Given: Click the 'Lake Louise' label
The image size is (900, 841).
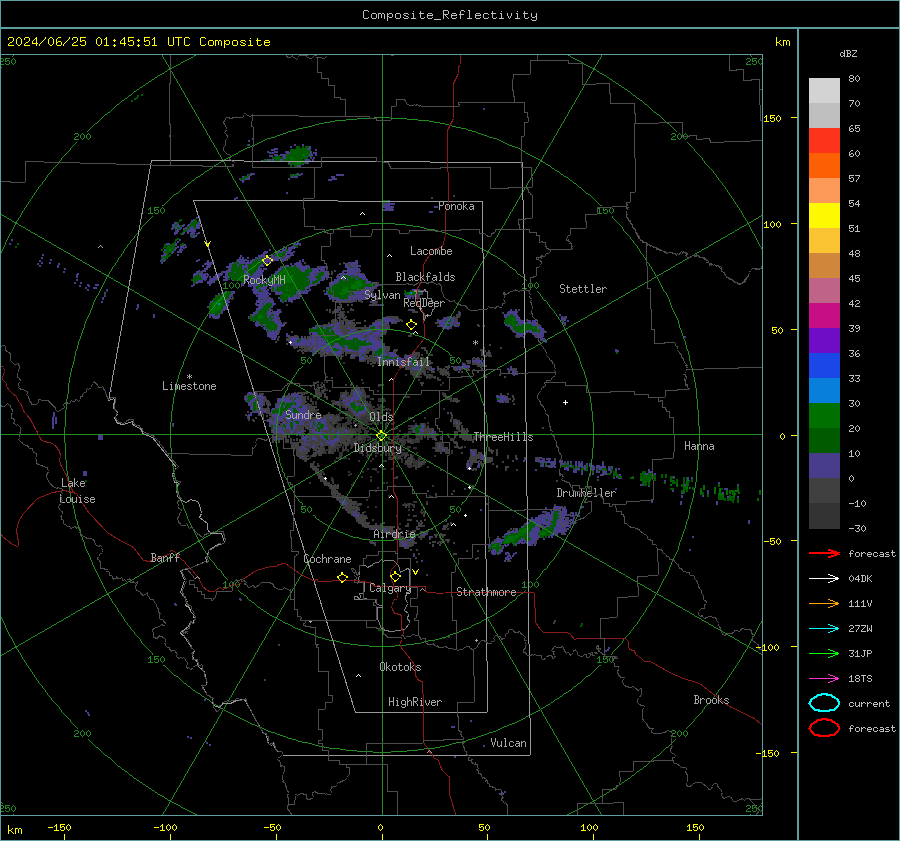Looking at the screenshot, I should tap(77, 491).
